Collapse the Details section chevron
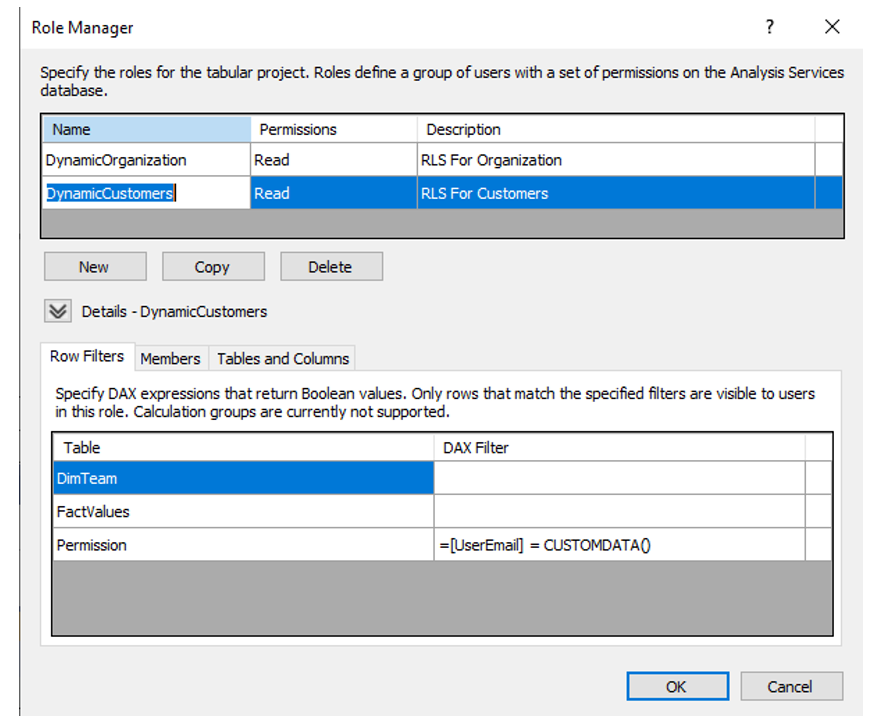The image size is (877, 727). [x=58, y=311]
